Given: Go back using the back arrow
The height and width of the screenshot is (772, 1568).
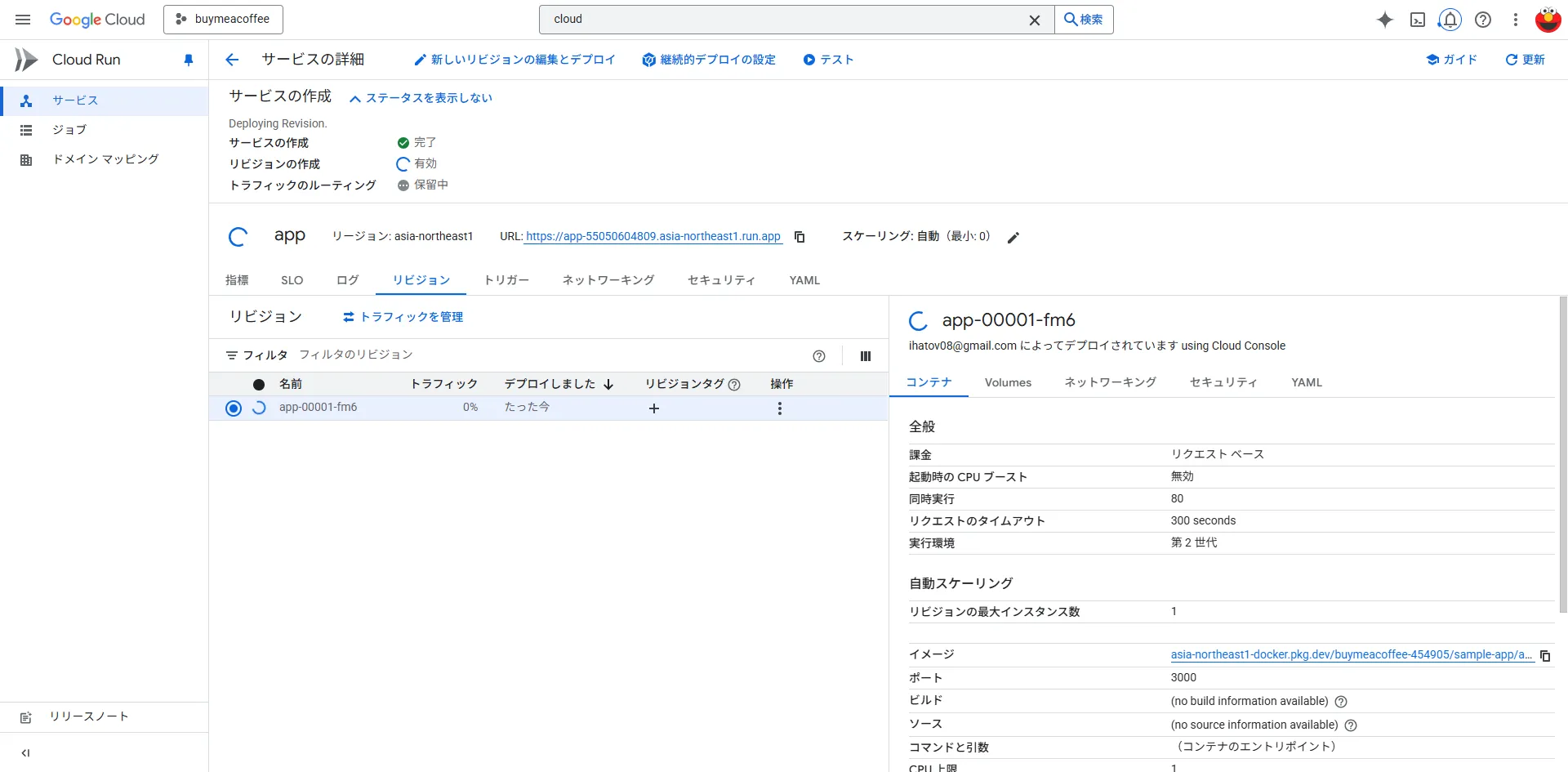Looking at the screenshot, I should coord(232,59).
